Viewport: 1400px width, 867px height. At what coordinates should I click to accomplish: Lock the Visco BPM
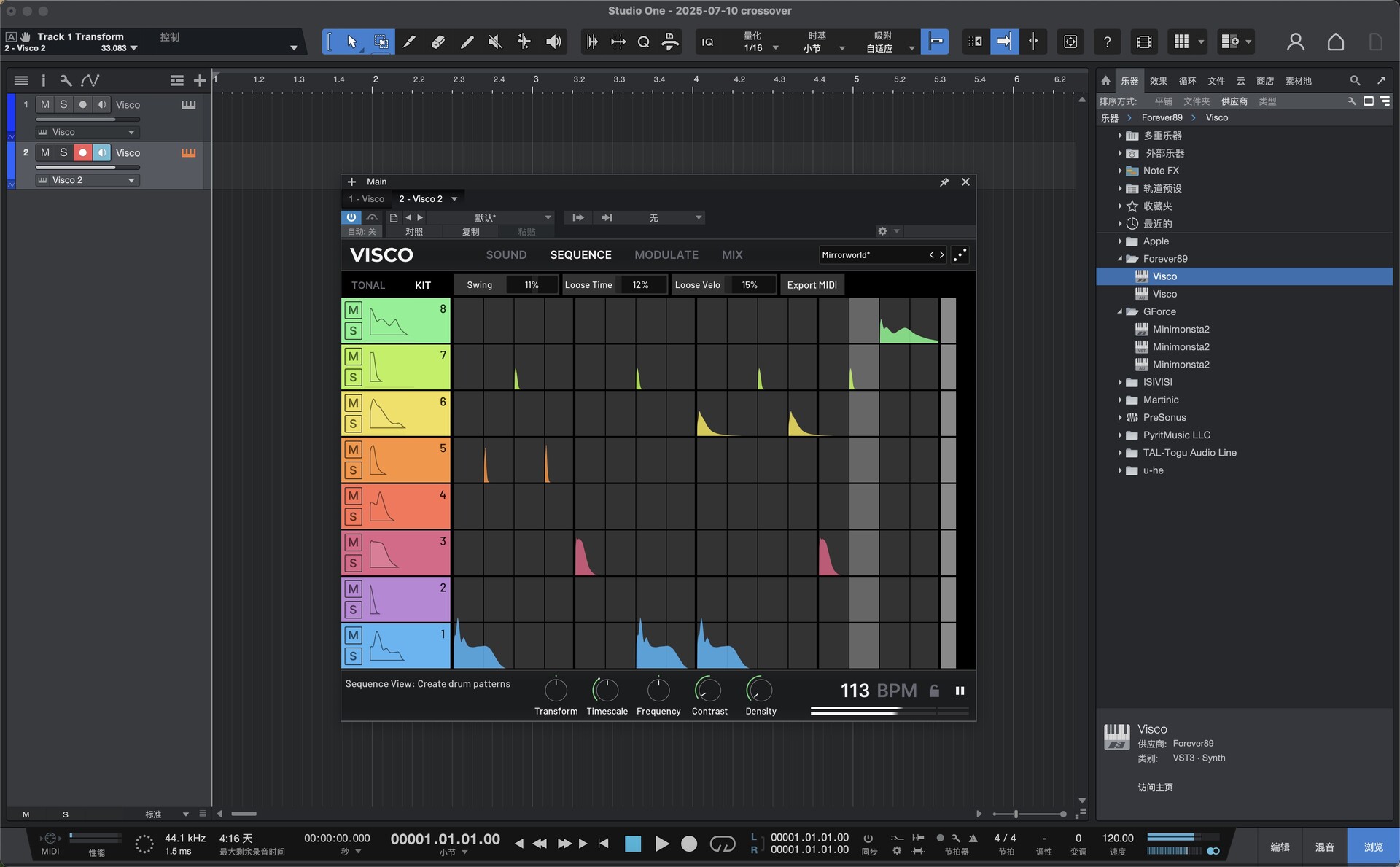pyautogui.click(x=934, y=691)
